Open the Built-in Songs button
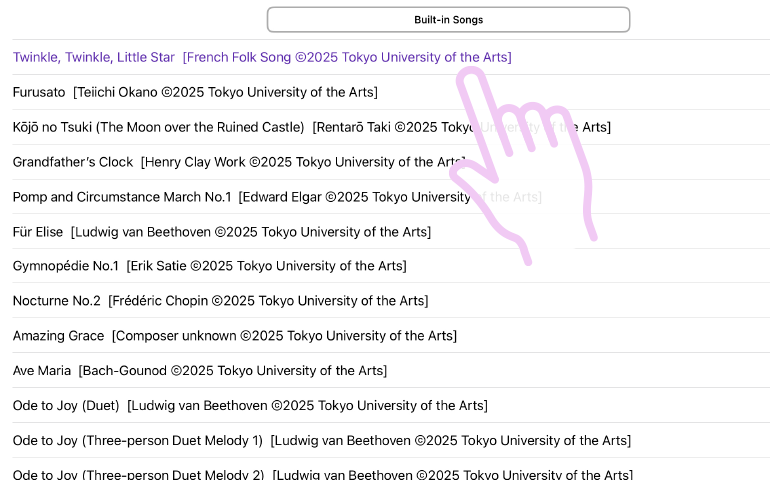The width and height of the screenshot is (770, 480). 448,20
